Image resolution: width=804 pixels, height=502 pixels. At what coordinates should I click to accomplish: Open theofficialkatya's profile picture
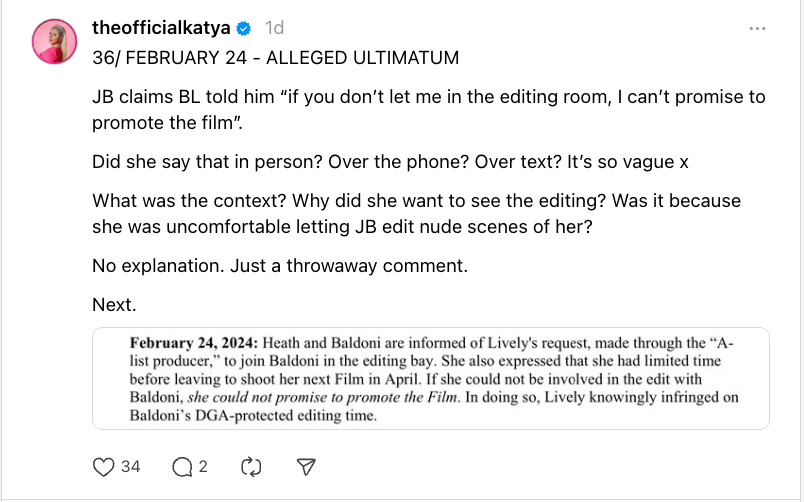pyautogui.click(x=56, y=41)
